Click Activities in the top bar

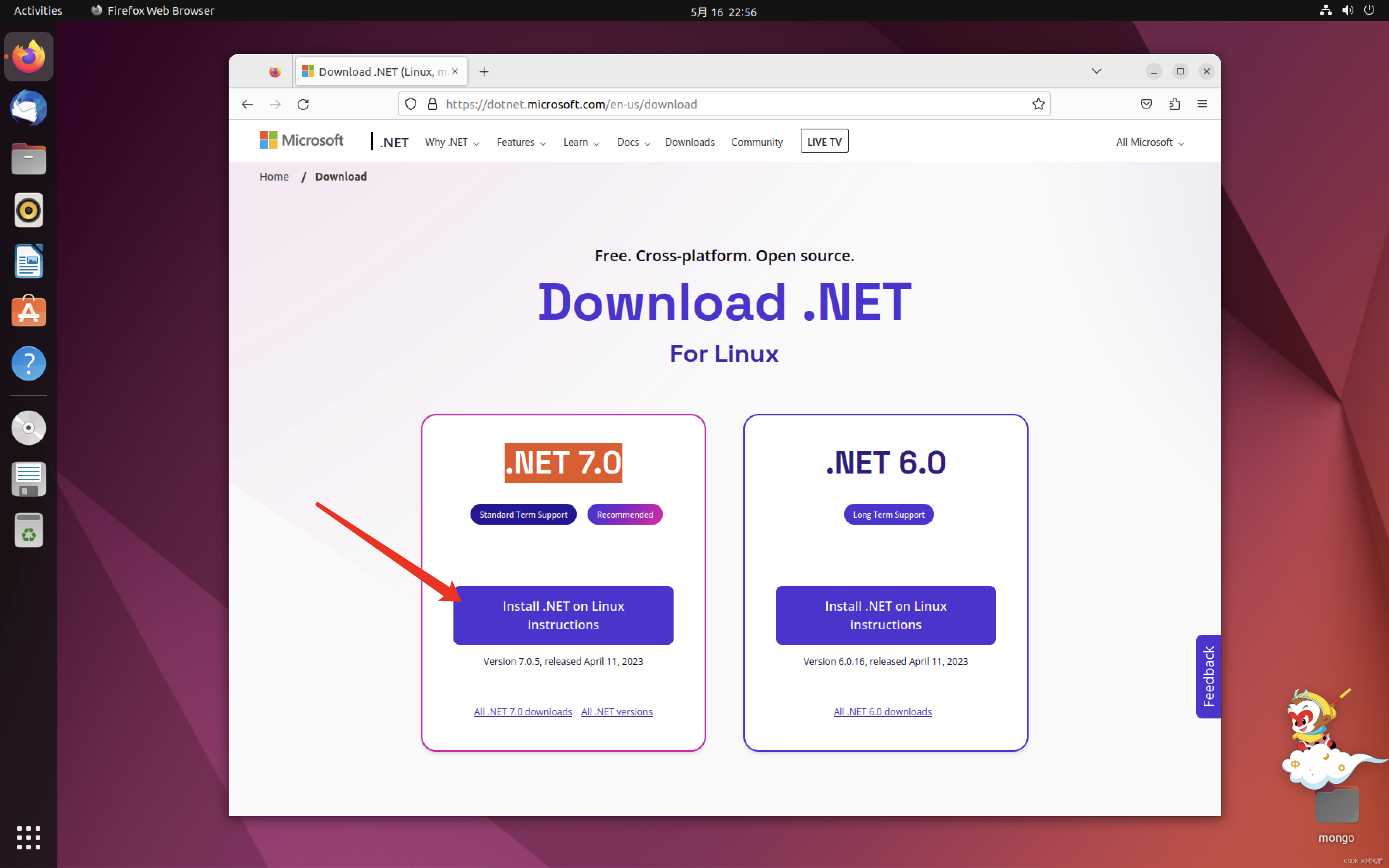click(x=37, y=10)
